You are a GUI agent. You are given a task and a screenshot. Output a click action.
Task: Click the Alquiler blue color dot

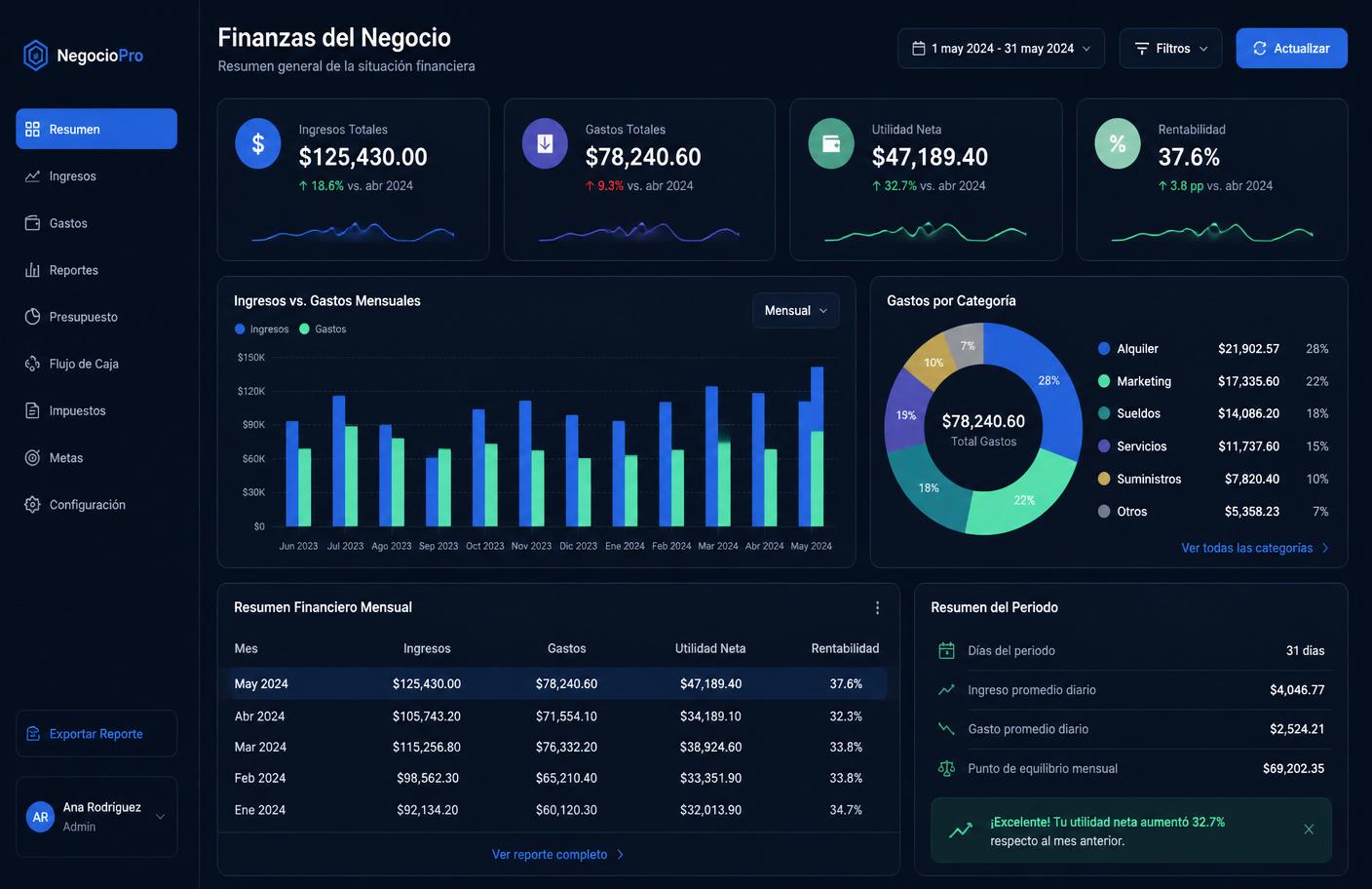pyautogui.click(x=1104, y=348)
